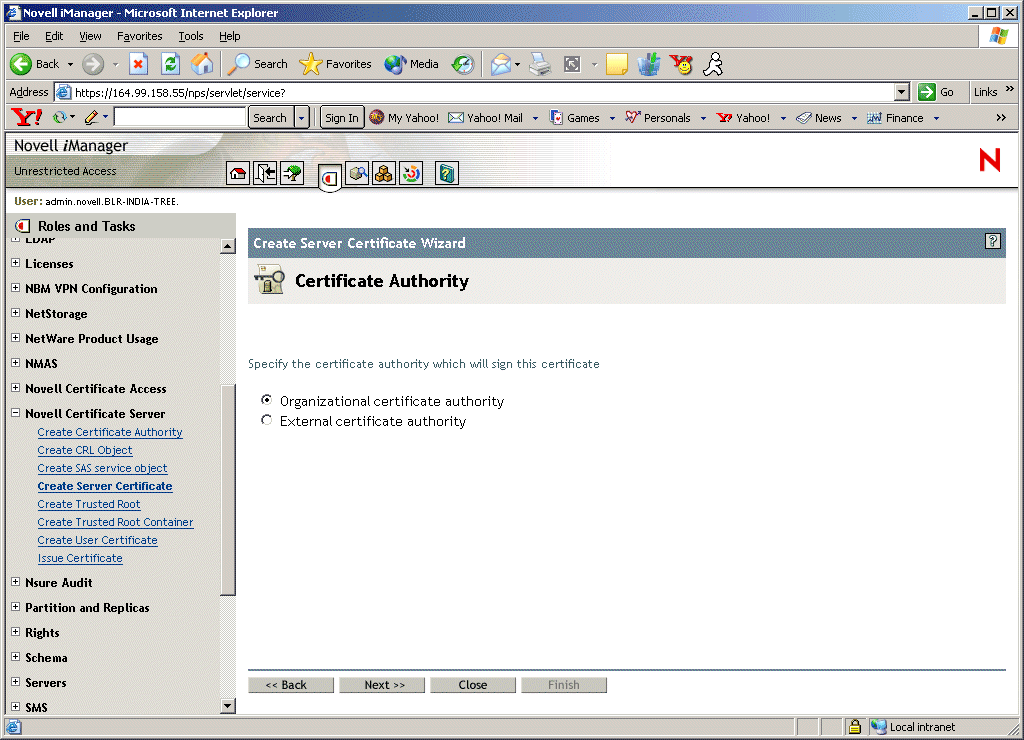Viewport: 1024px width, 740px height.
Task: Open the Favorites menu
Action: coord(140,36)
